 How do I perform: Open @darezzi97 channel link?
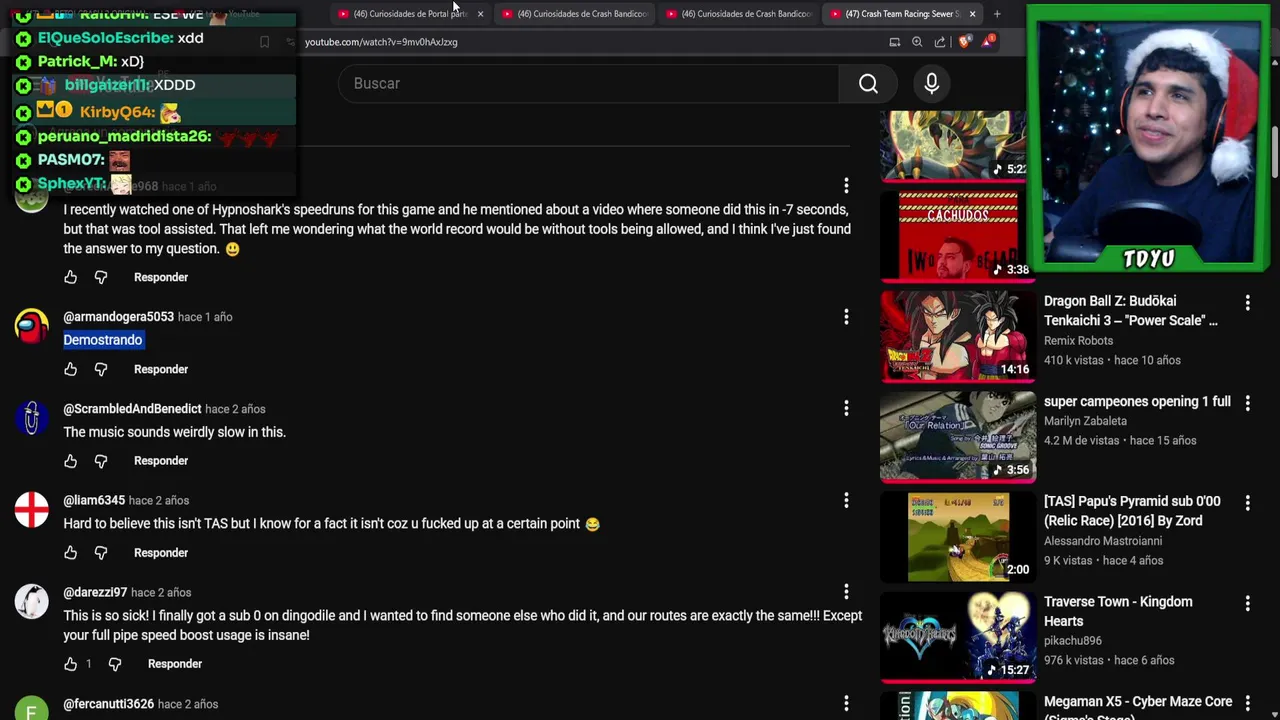(95, 592)
